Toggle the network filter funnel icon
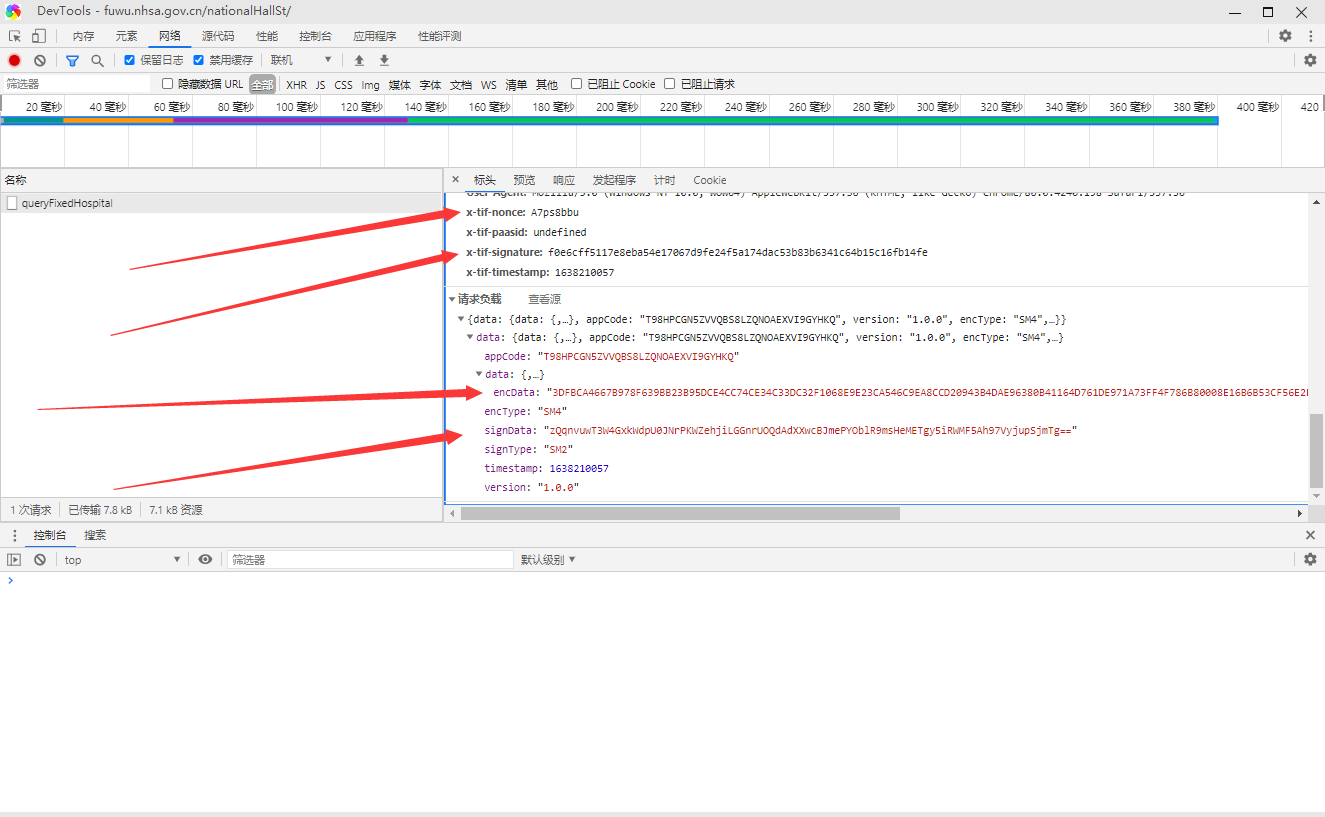Viewport: 1325px width, 817px height. (72, 60)
